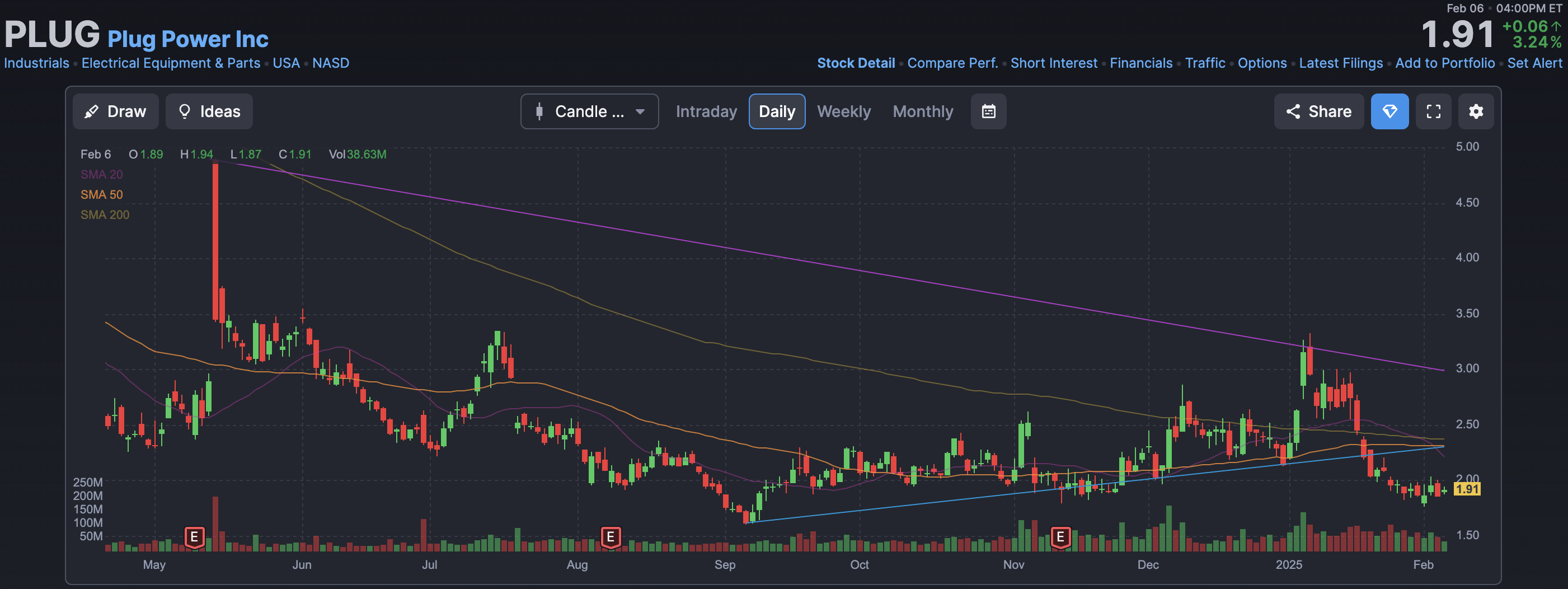The width and height of the screenshot is (1568, 589).
Task: Click the May earnings E marker
Action: tap(194, 537)
